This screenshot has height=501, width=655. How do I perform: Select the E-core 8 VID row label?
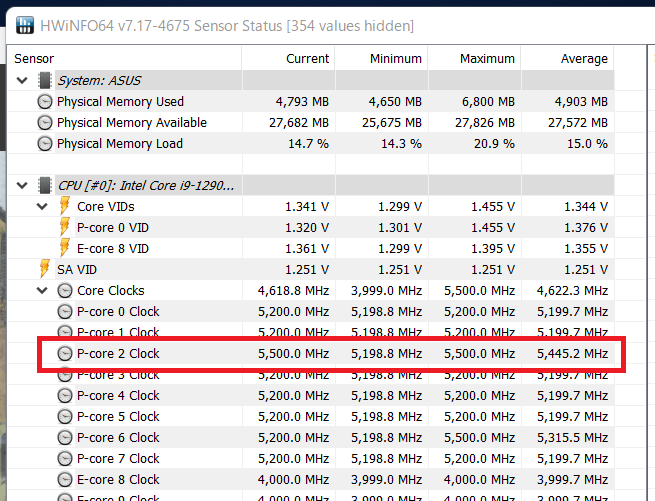113,248
